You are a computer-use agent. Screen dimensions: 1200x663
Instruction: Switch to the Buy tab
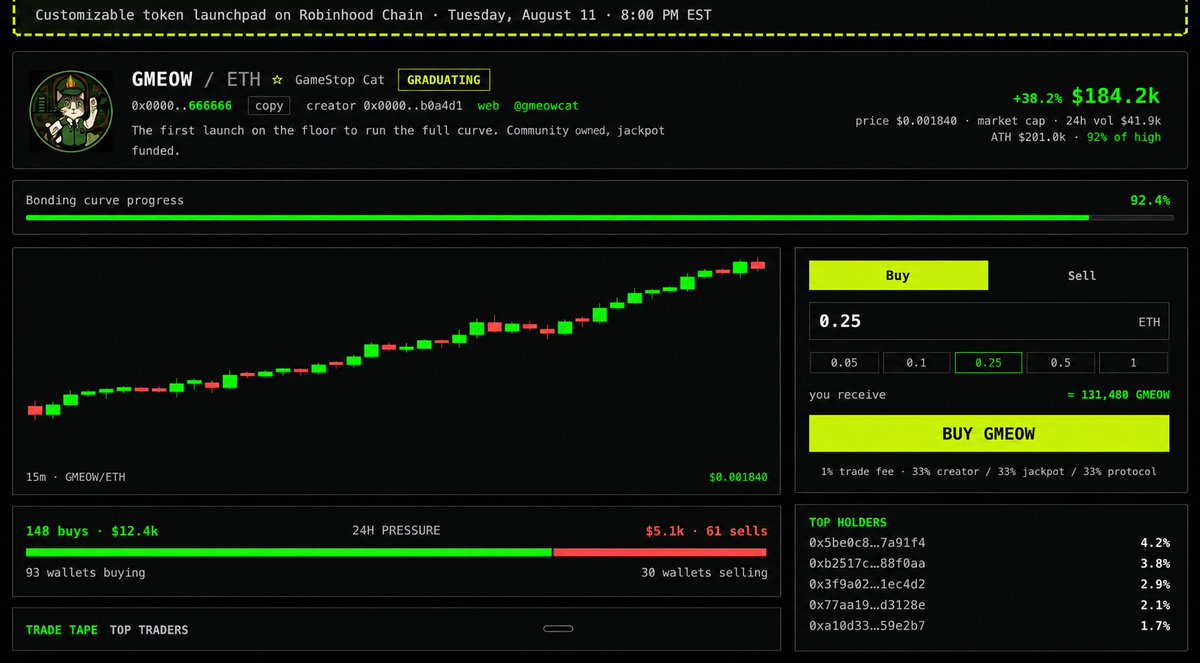tap(898, 276)
